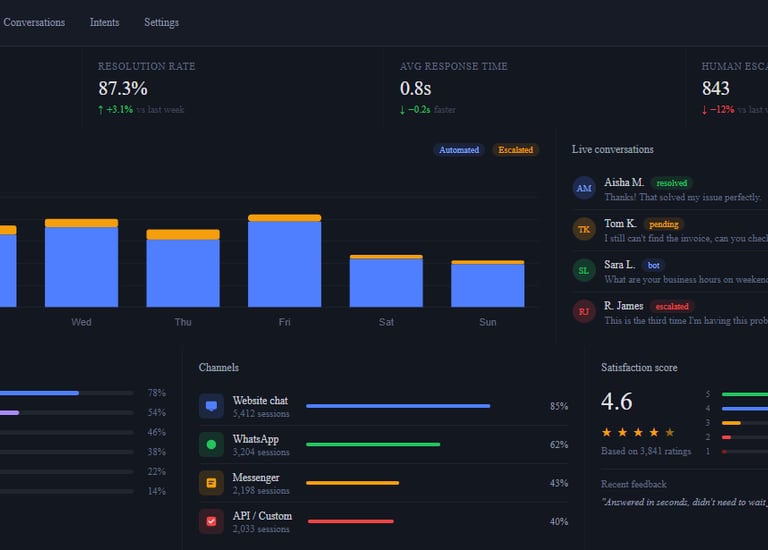Click the Website chat channel icon
The image size is (768, 550).
pos(211,406)
